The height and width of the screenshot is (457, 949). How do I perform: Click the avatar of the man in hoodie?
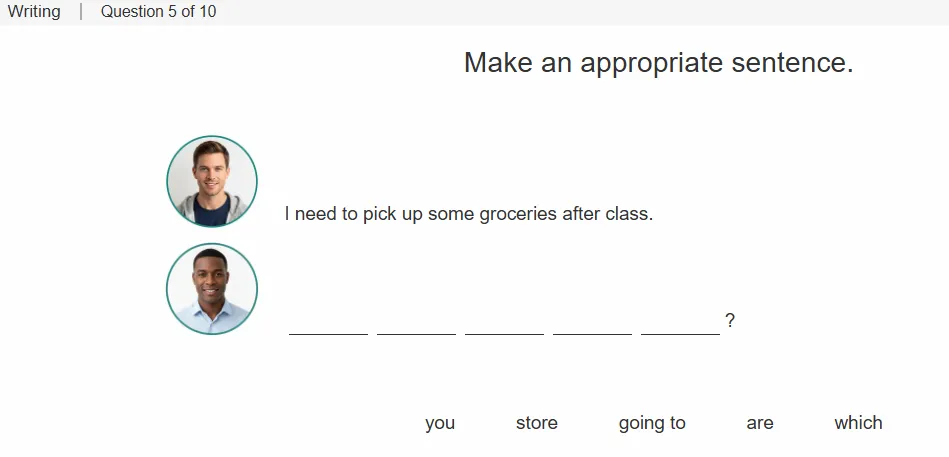(212, 182)
